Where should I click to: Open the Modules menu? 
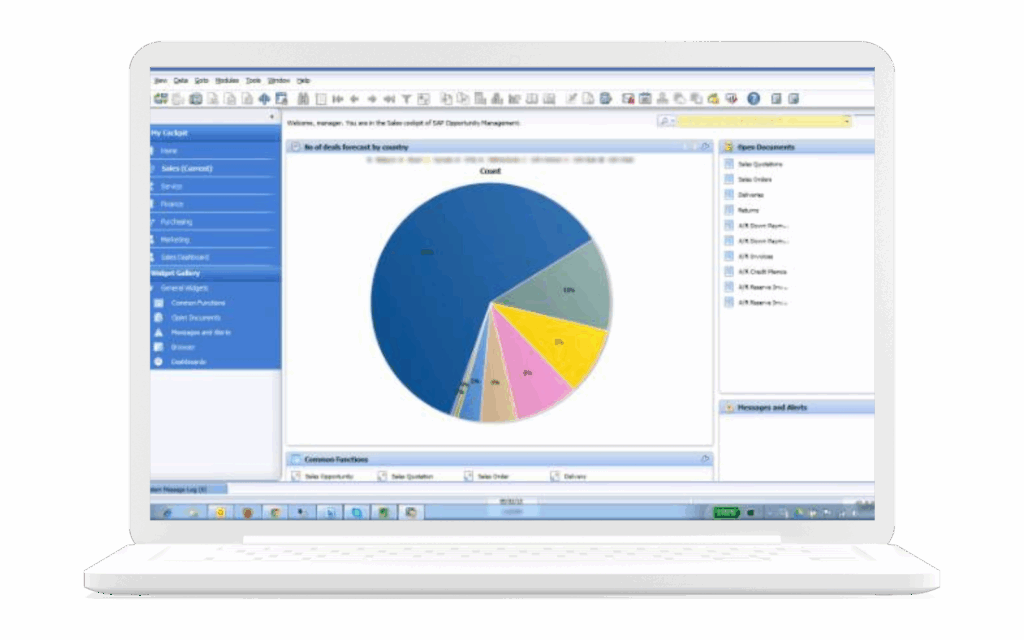pos(227,80)
